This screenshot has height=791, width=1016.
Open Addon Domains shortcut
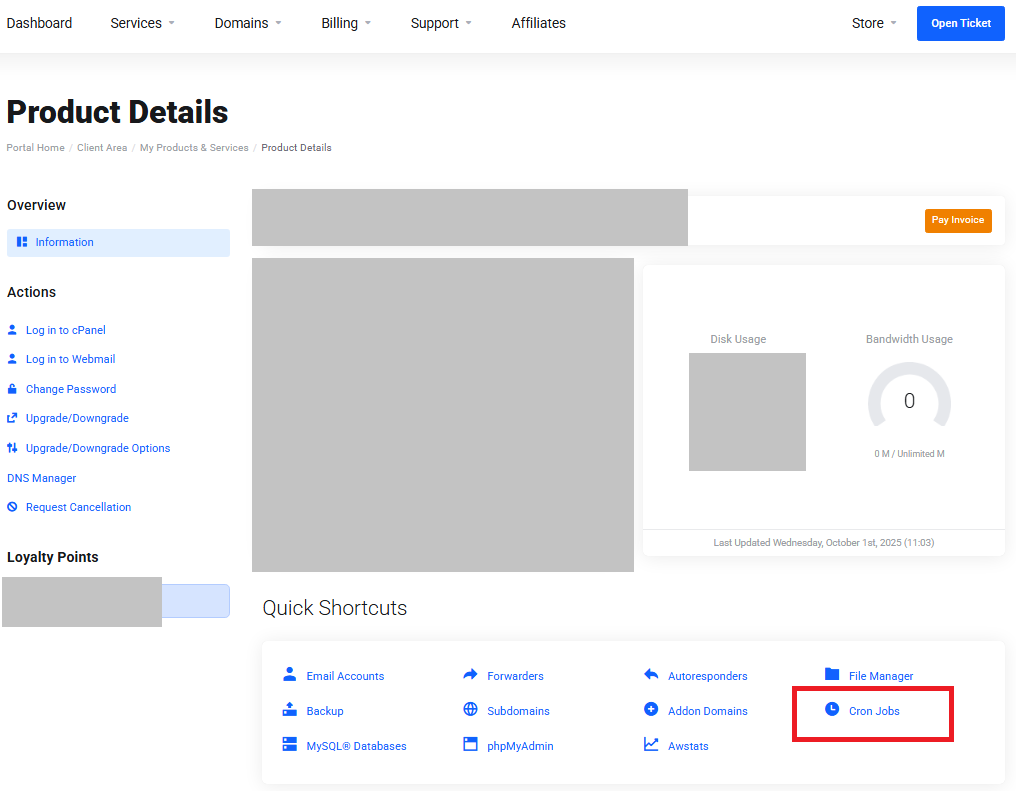(x=708, y=711)
